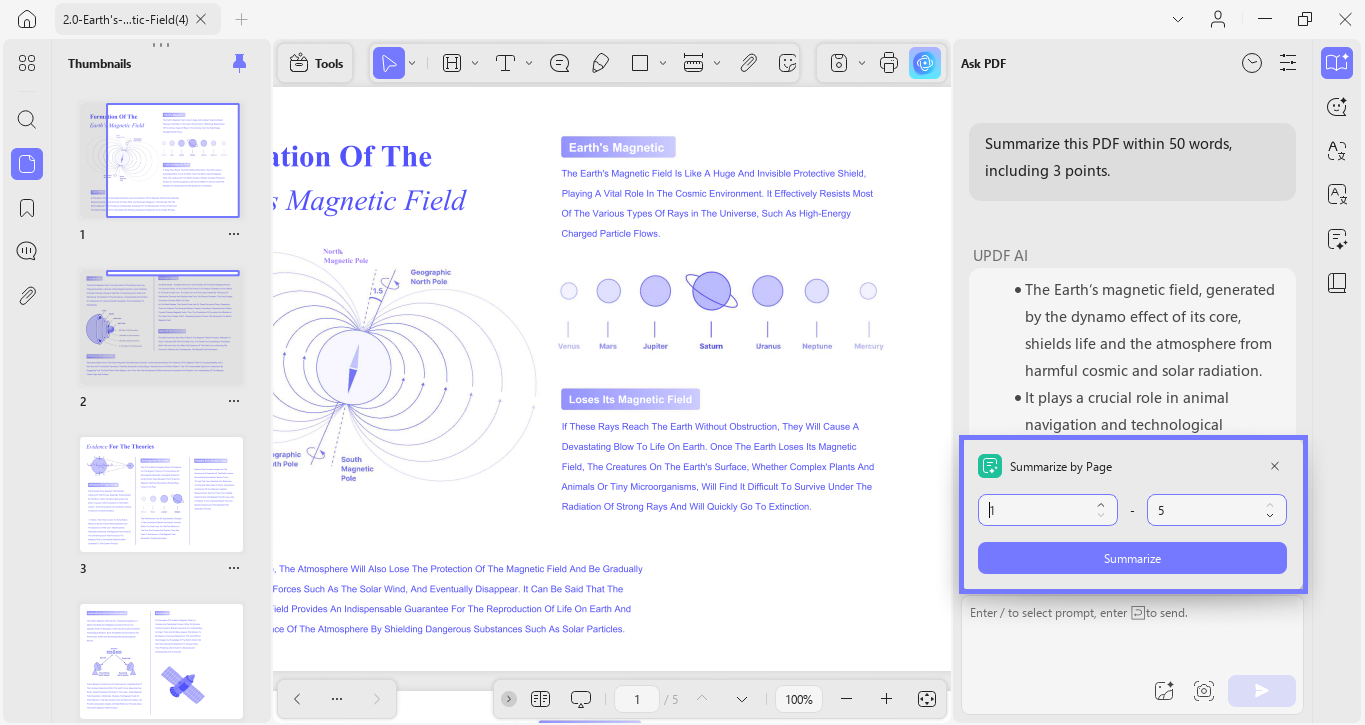Open the Tools menu
1365x725 pixels.
(x=316, y=63)
